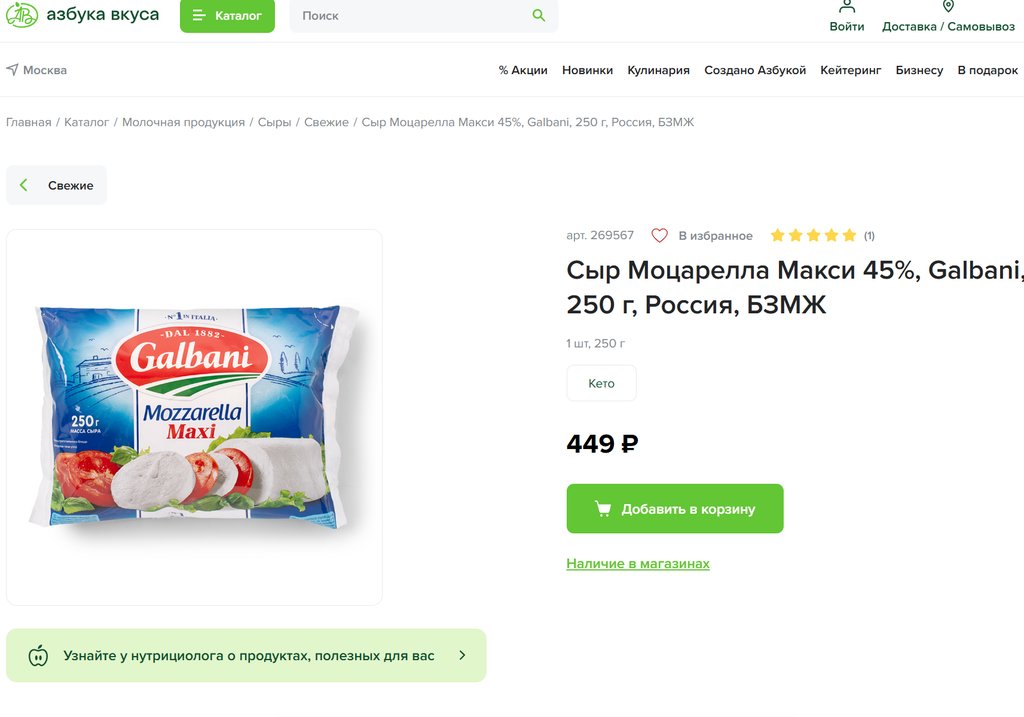Add product with Добавить в корзину

675,509
